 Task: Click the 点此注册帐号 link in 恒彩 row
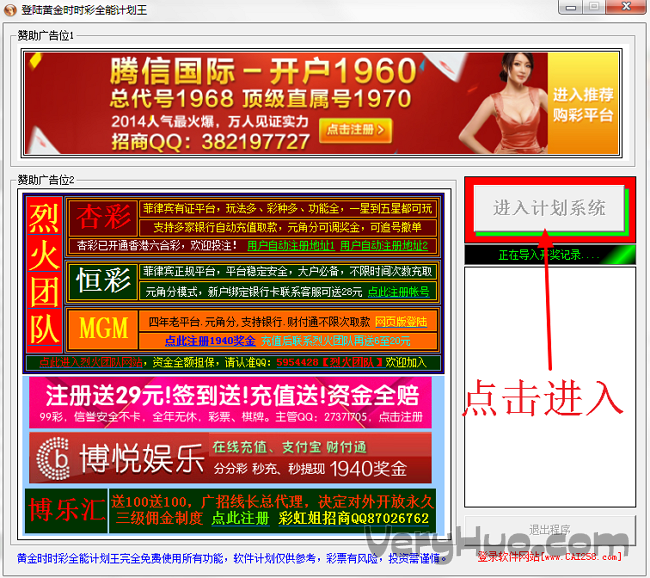399,292
